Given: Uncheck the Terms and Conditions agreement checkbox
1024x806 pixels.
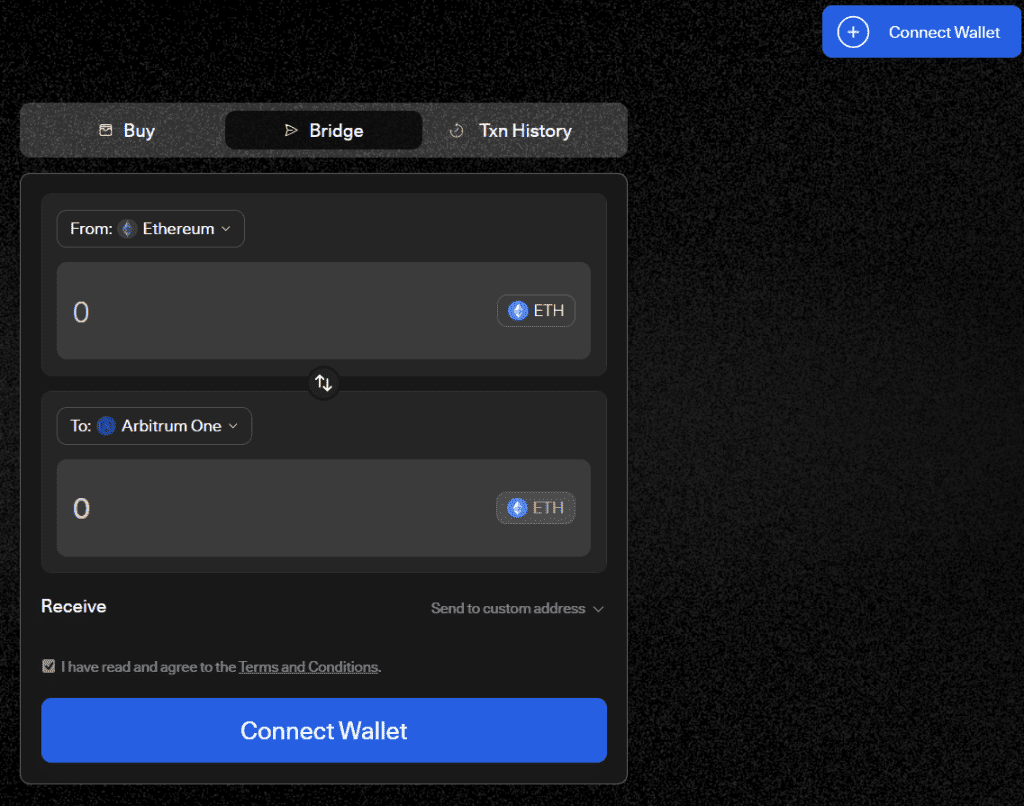Looking at the screenshot, I should (48, 666).
